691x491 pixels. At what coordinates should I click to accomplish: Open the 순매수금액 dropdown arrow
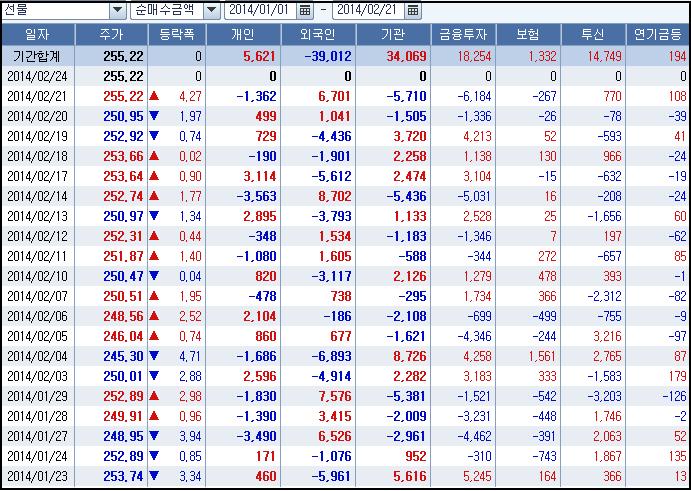pos(212,10)
